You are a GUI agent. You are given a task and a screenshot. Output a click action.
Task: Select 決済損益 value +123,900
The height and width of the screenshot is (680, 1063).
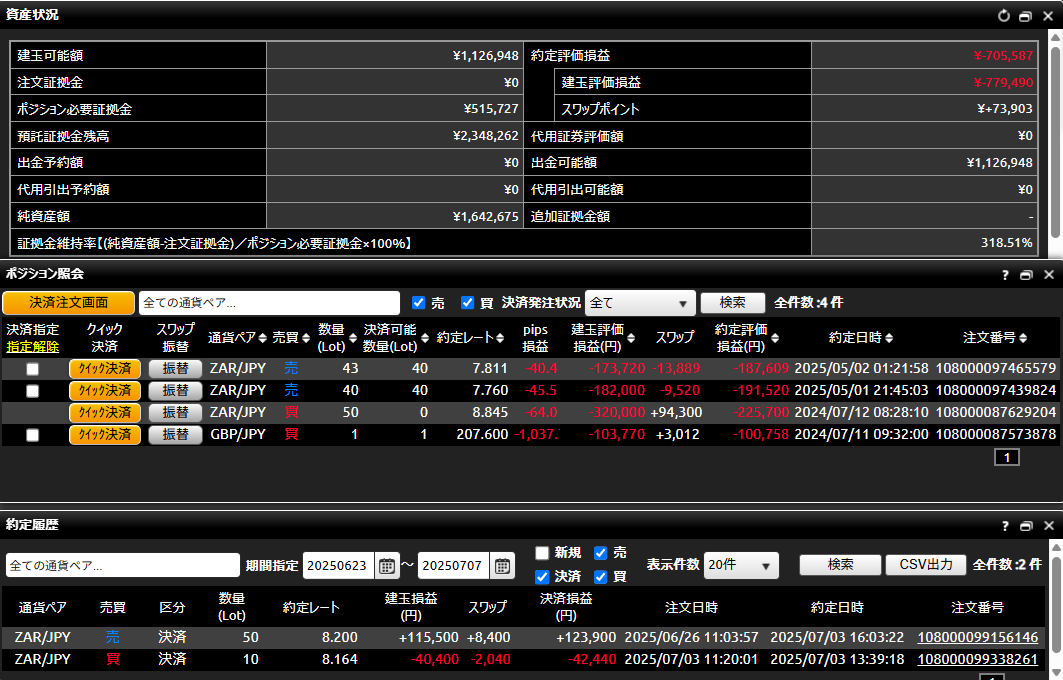pyautogui.click(x=586, y=637)
